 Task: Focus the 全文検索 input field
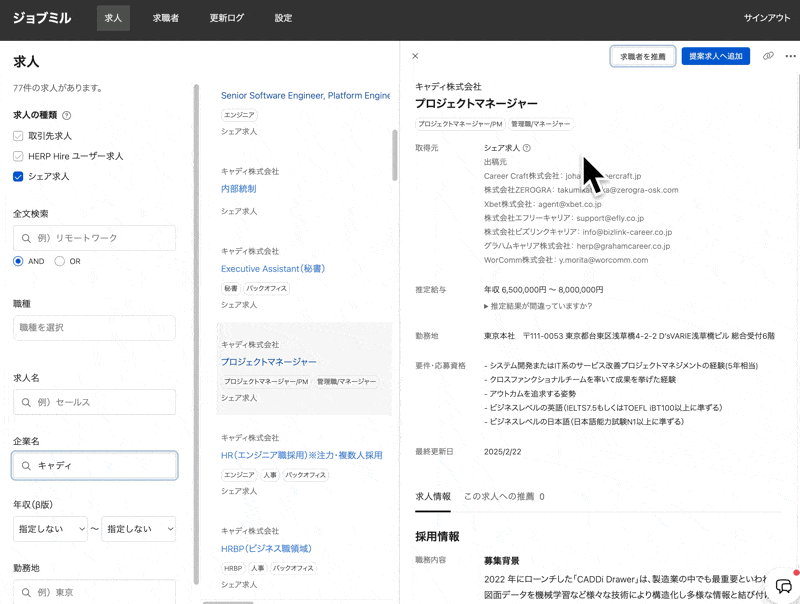[x=94, y=238]
